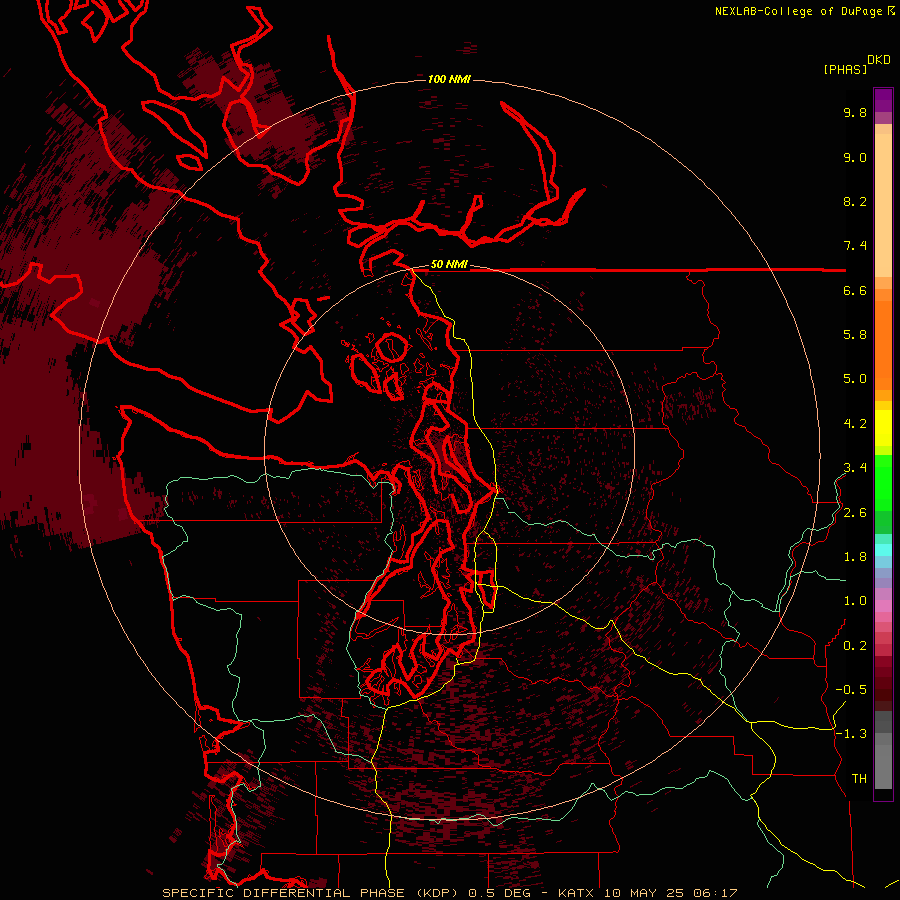Screen dimensions: 900x900
Task: Click the purple top segment of the color bar
Action: 883,100
